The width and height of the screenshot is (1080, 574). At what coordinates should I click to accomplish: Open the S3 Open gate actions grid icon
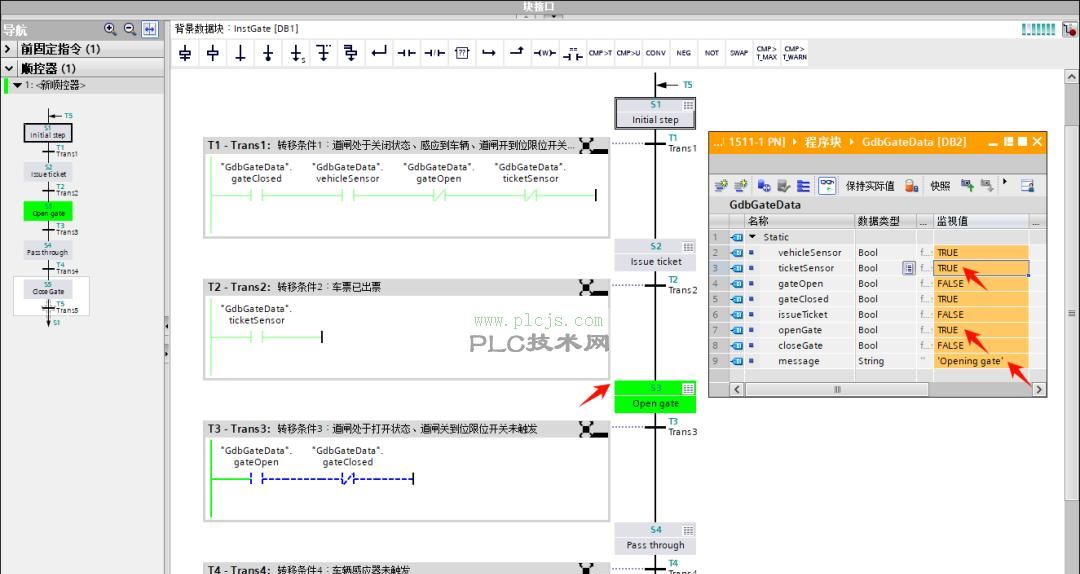point(687,389)
